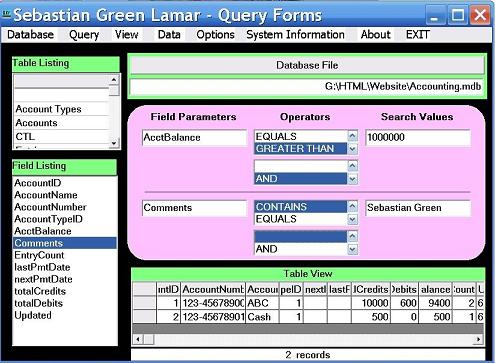Click Table View scroll right arrow

(478, 339)
